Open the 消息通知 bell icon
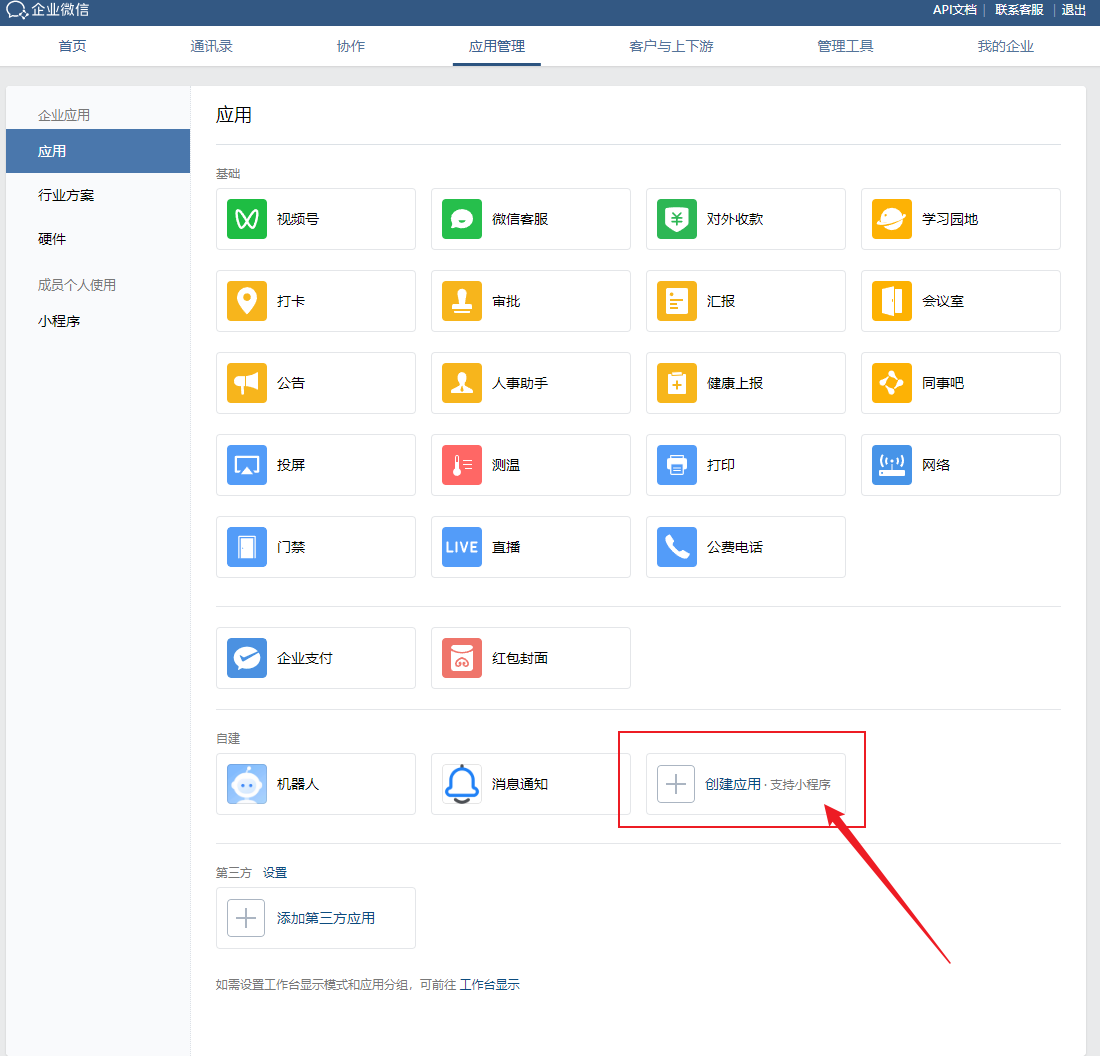The image size is (1100, 1056). pyautogui.click(x=462, y=784)
